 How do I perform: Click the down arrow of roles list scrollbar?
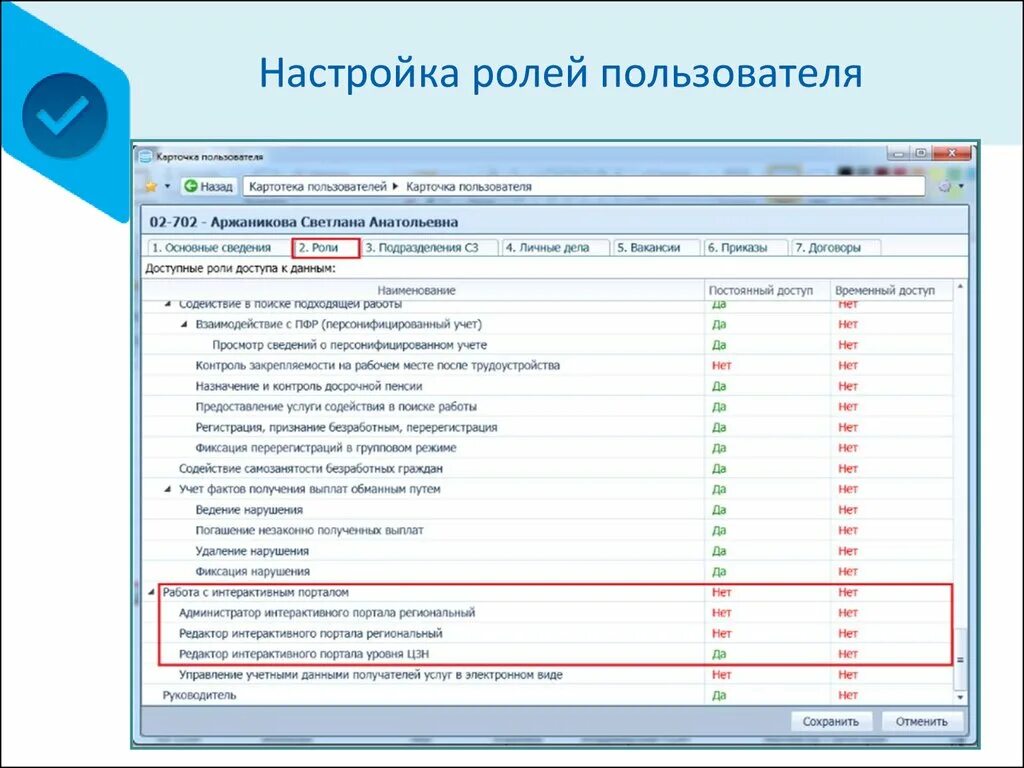[x=960, y=697]
